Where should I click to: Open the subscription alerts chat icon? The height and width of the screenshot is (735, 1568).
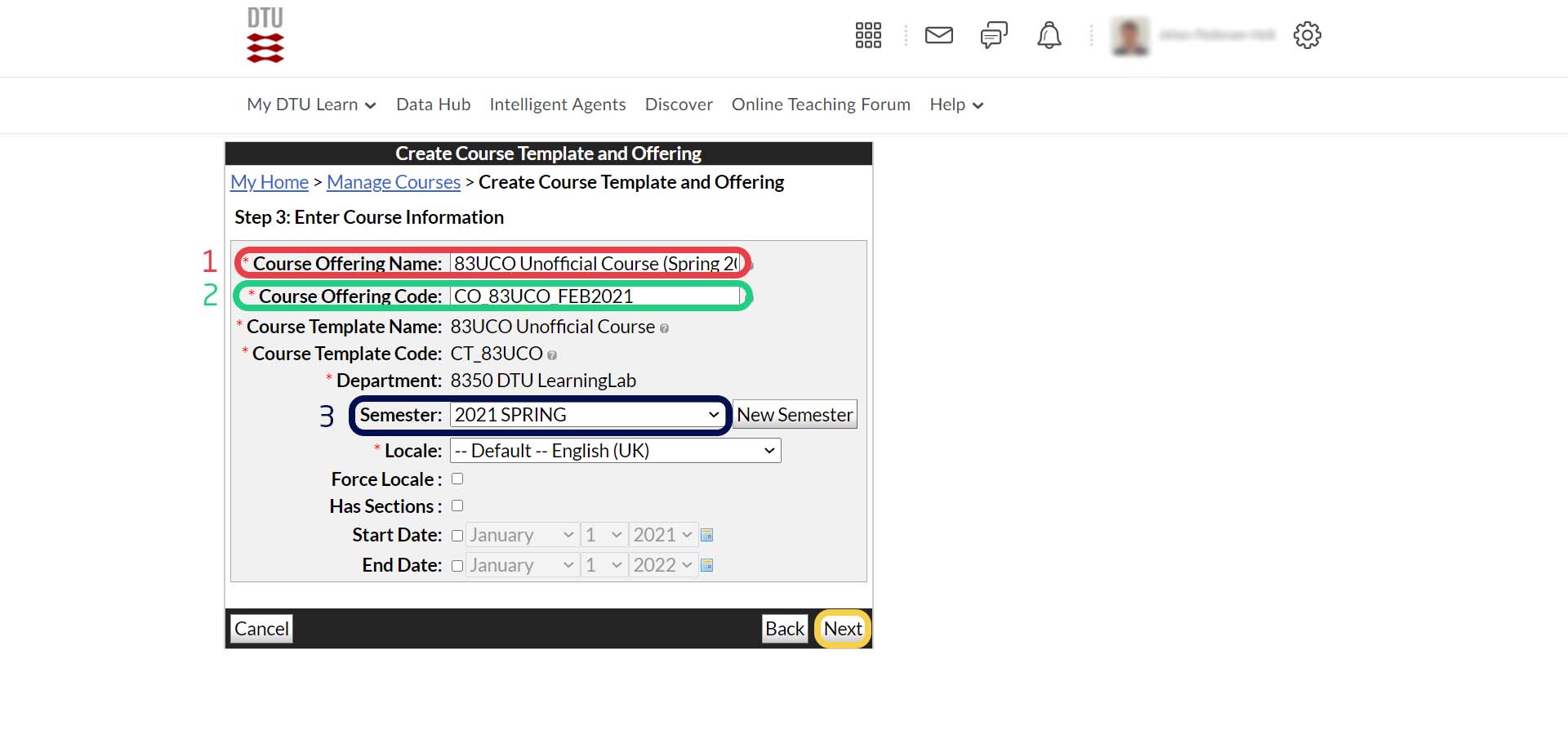point(993,35)
